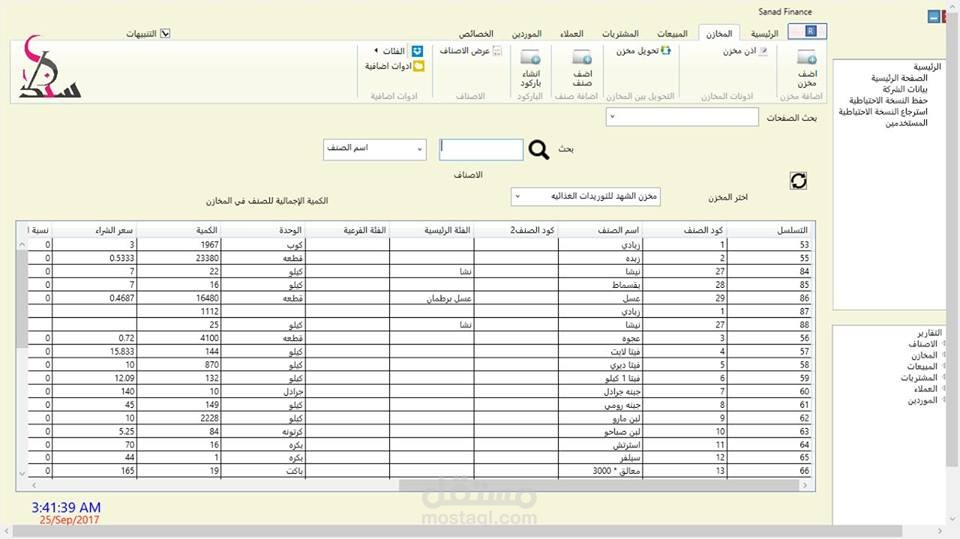
Task: Switch to the المبيعات ribbon tab
Action: (672, 34)
